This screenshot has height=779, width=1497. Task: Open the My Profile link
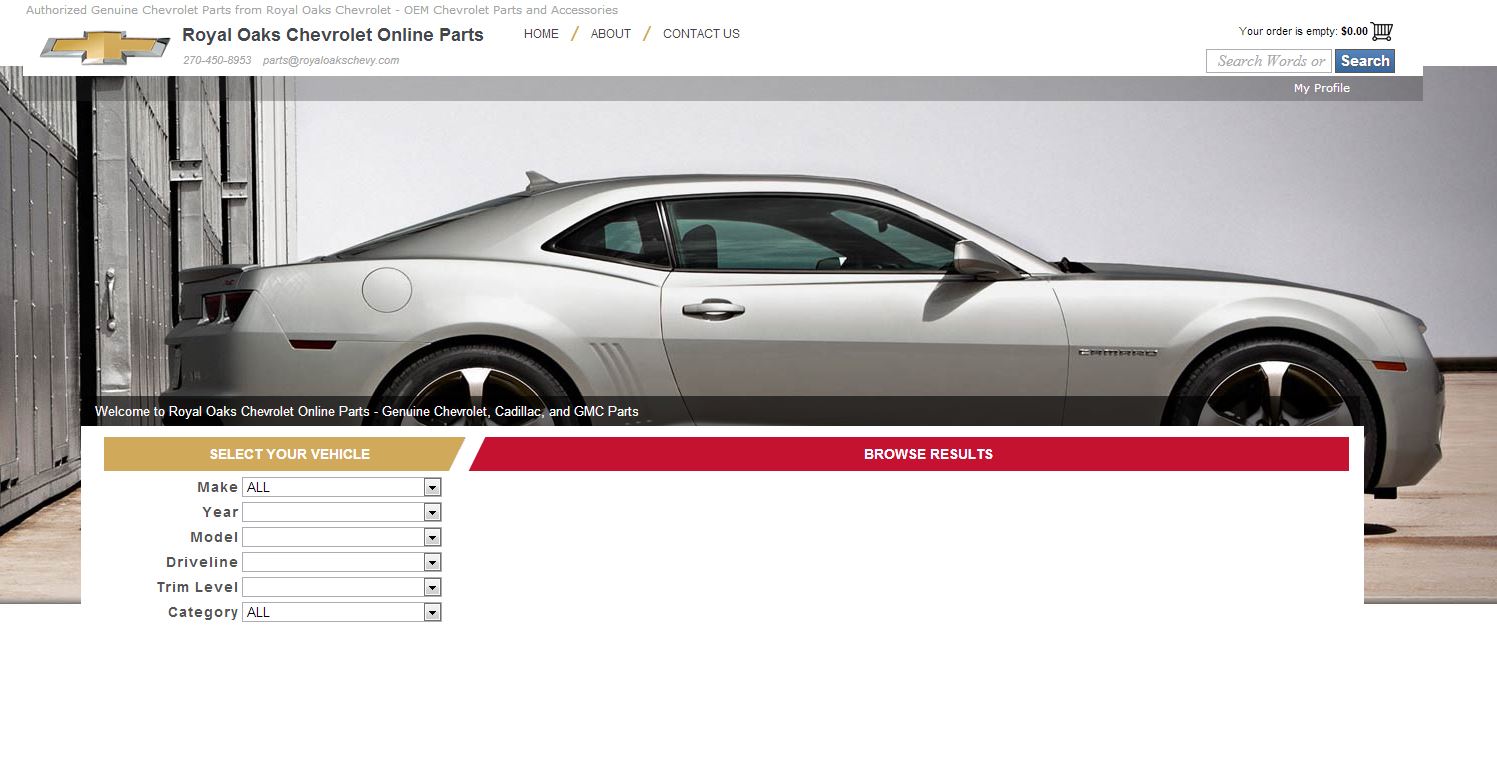[x=1321, y=88]
